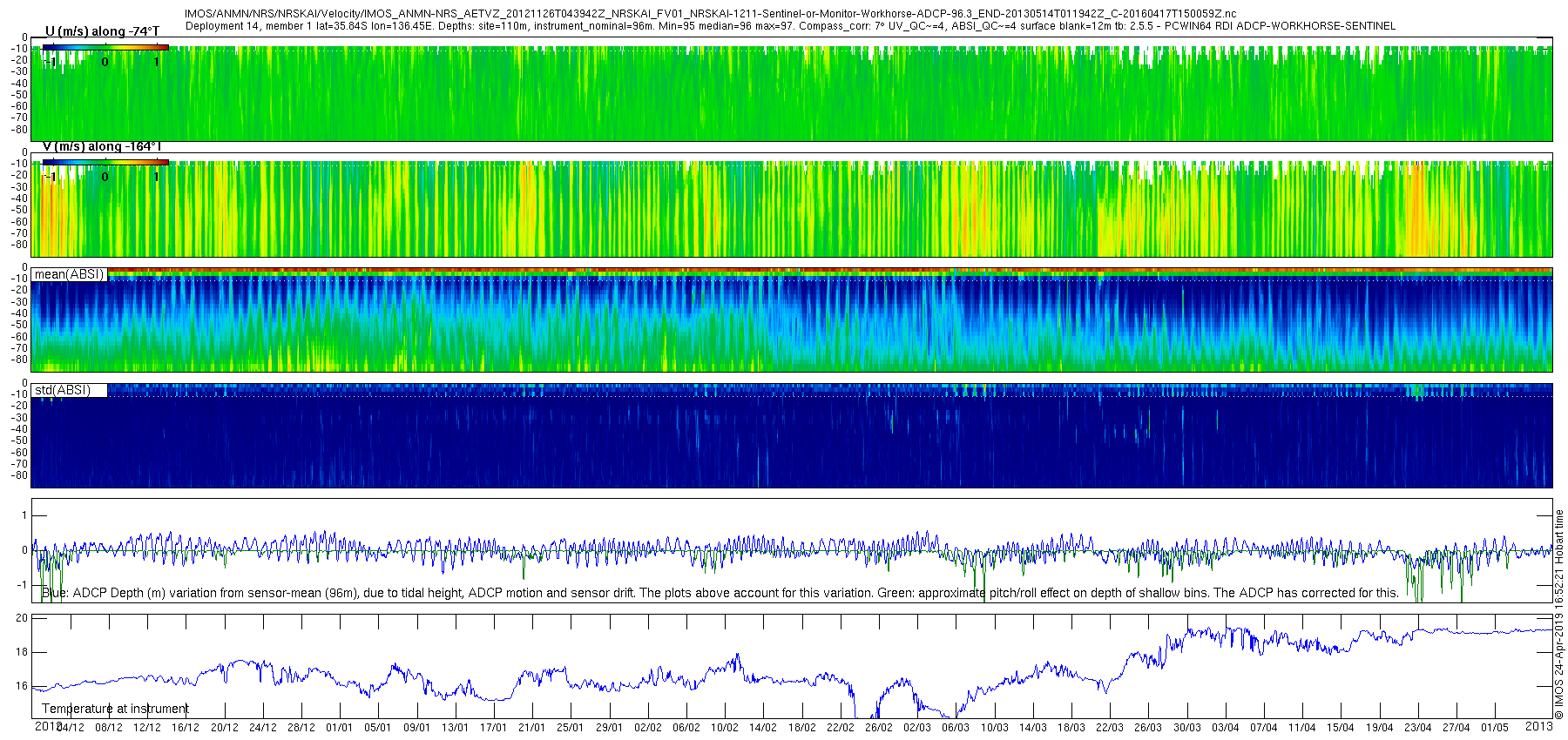Click the '03/04' date tick label
Viewport: 1568px width, 740px height.
tap(1225, 728)
